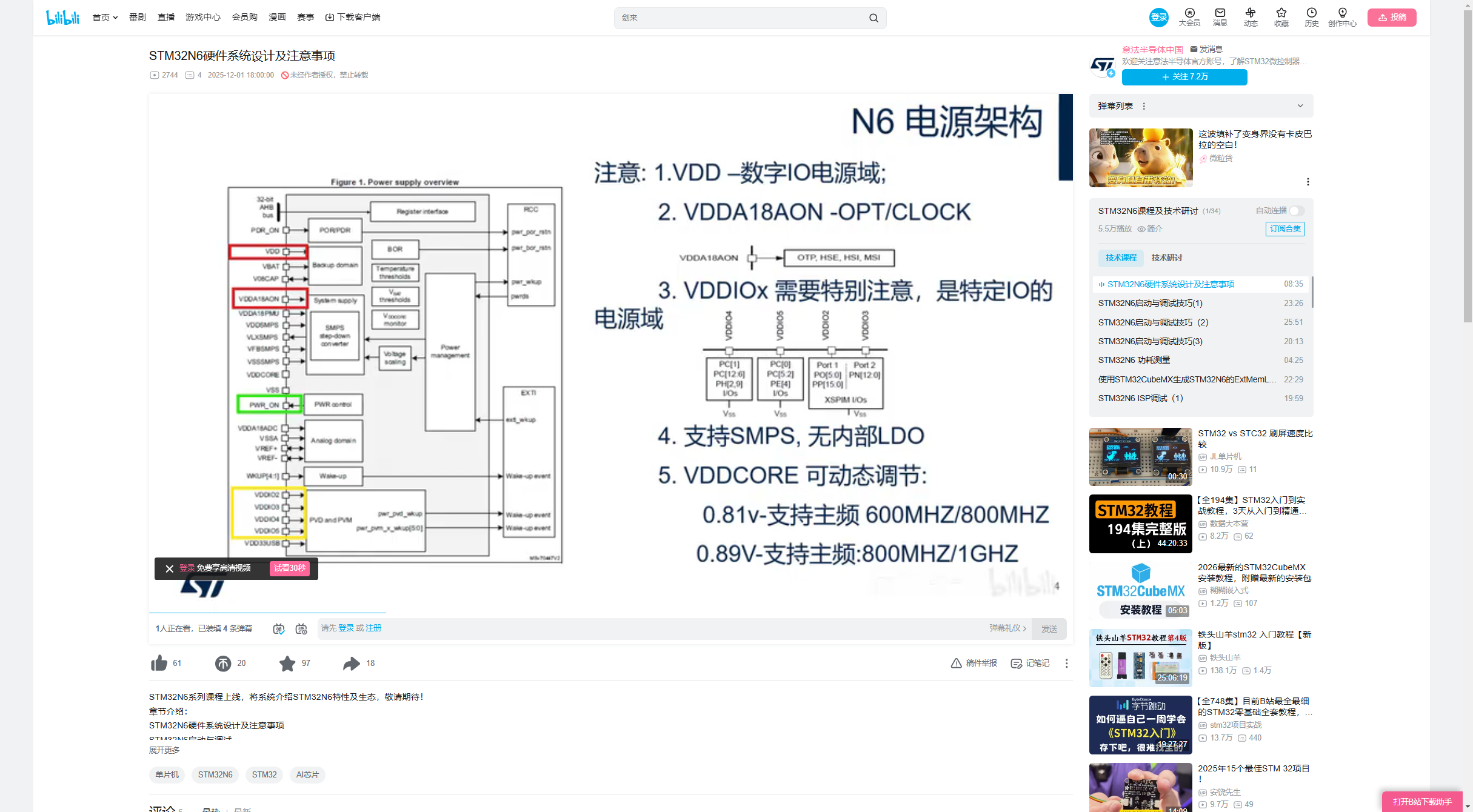Toggle danmaku display switch icon

279,629
